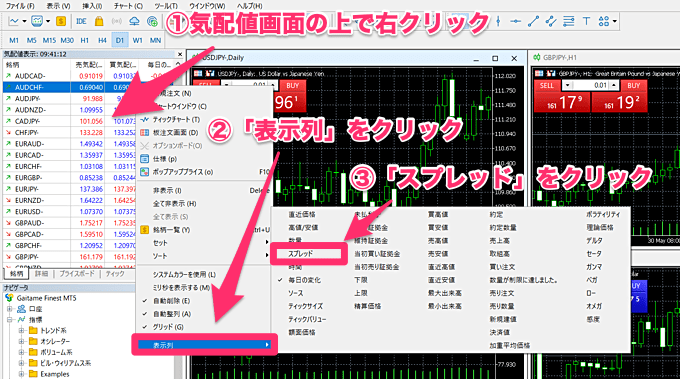This screenshot has height=379, width=680.
Task: Toggle 自動削除 (E) auto-remove option
Action: point(171,301)
